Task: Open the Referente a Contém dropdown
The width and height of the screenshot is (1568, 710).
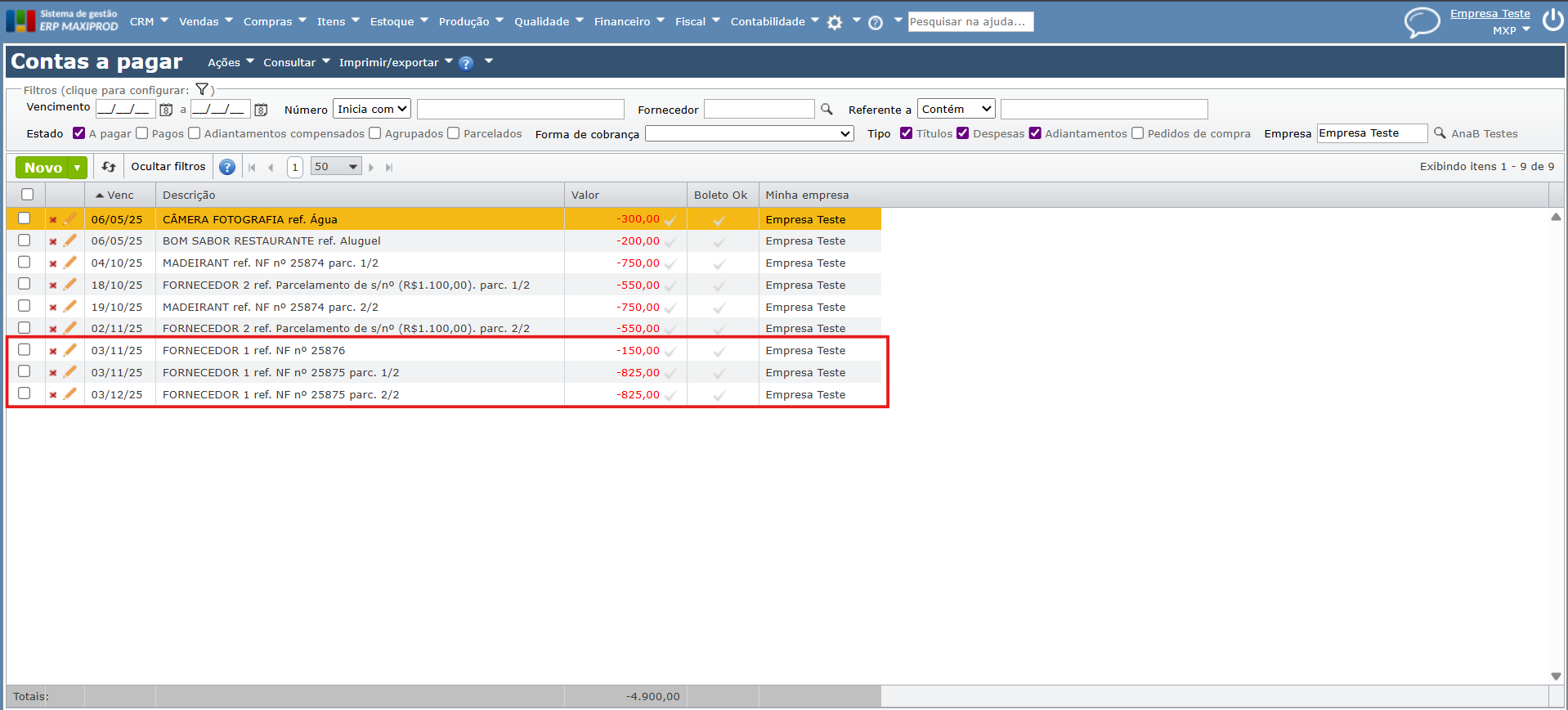Action: pyautogui.click(x=956, y=110)
